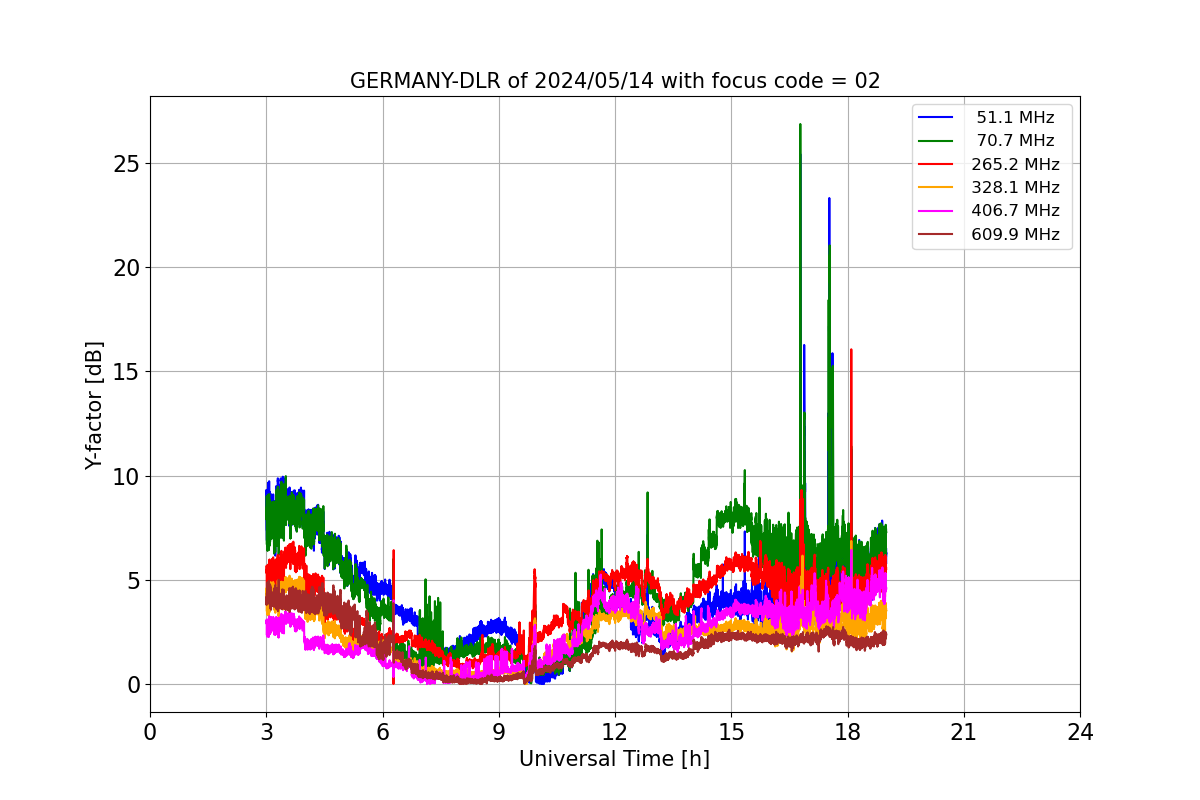
Task: Click the x-axis tick label 21
Action: (x=964, y=732)
